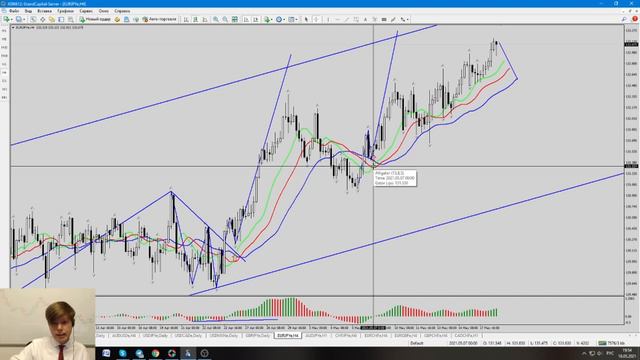This screenshot has height=360, width=640.
Task: Open the Справка menu
Action: click(122, 11)
